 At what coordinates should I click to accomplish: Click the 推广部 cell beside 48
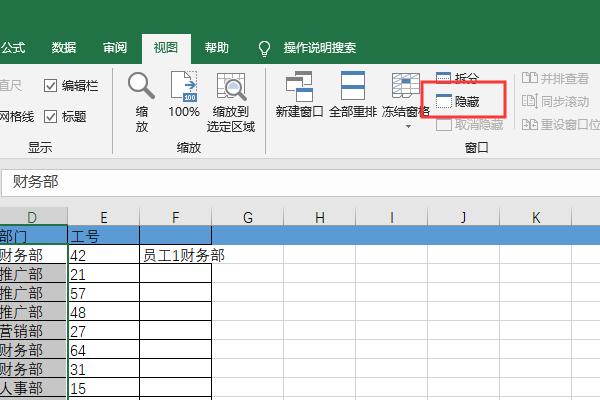(x=33, y=312)
